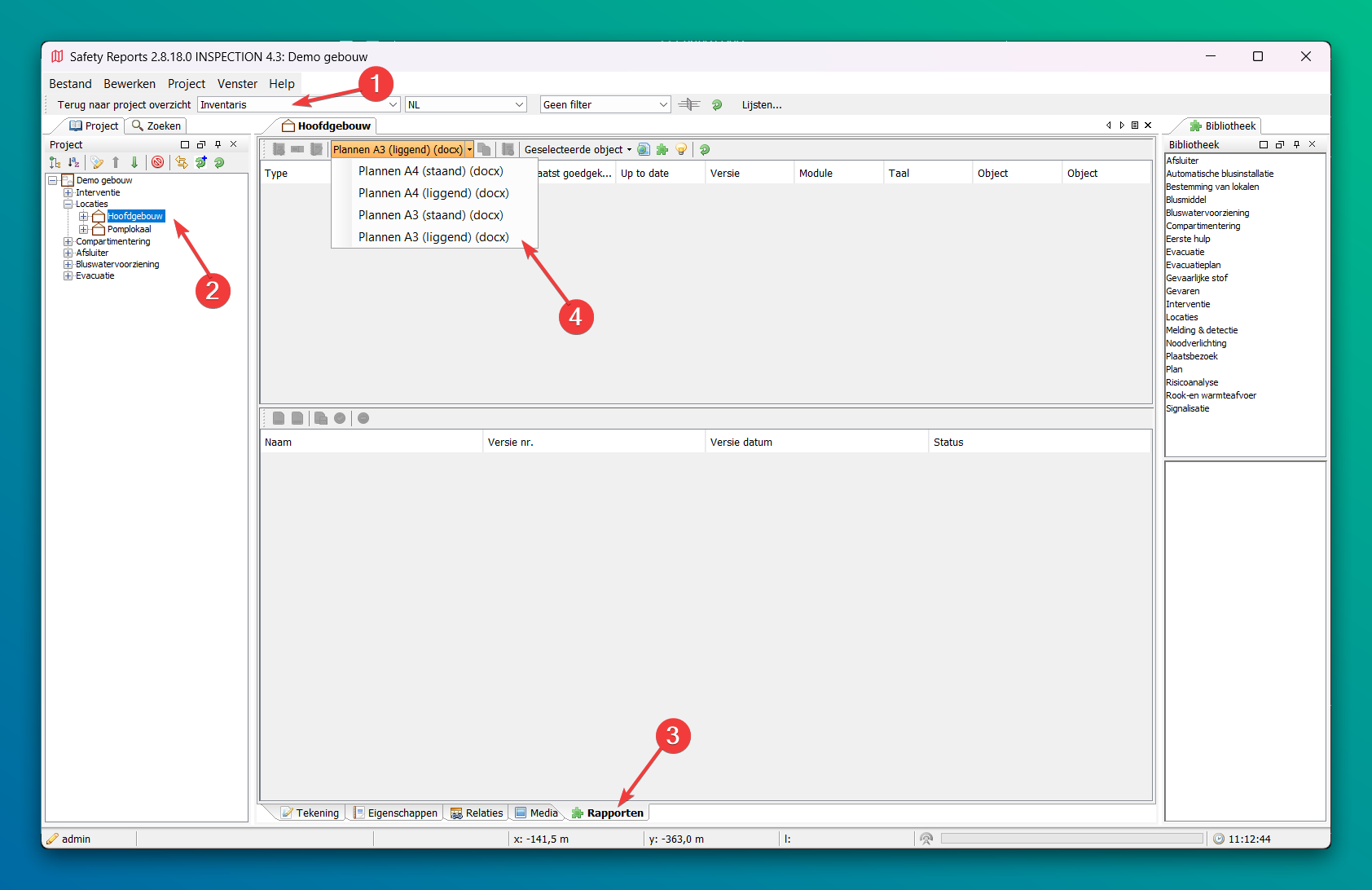Click the Lijsten... button

click(761, 105)
